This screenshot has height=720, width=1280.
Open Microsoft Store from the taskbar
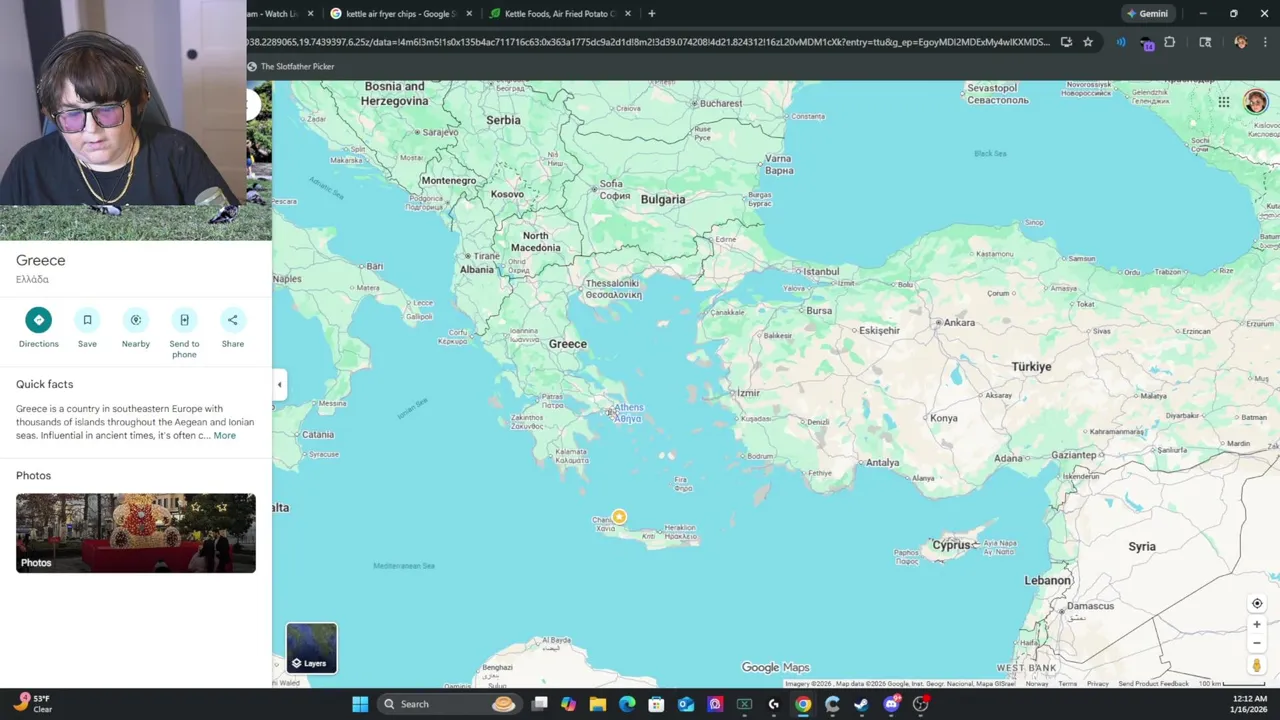click(x=656, y=704)
